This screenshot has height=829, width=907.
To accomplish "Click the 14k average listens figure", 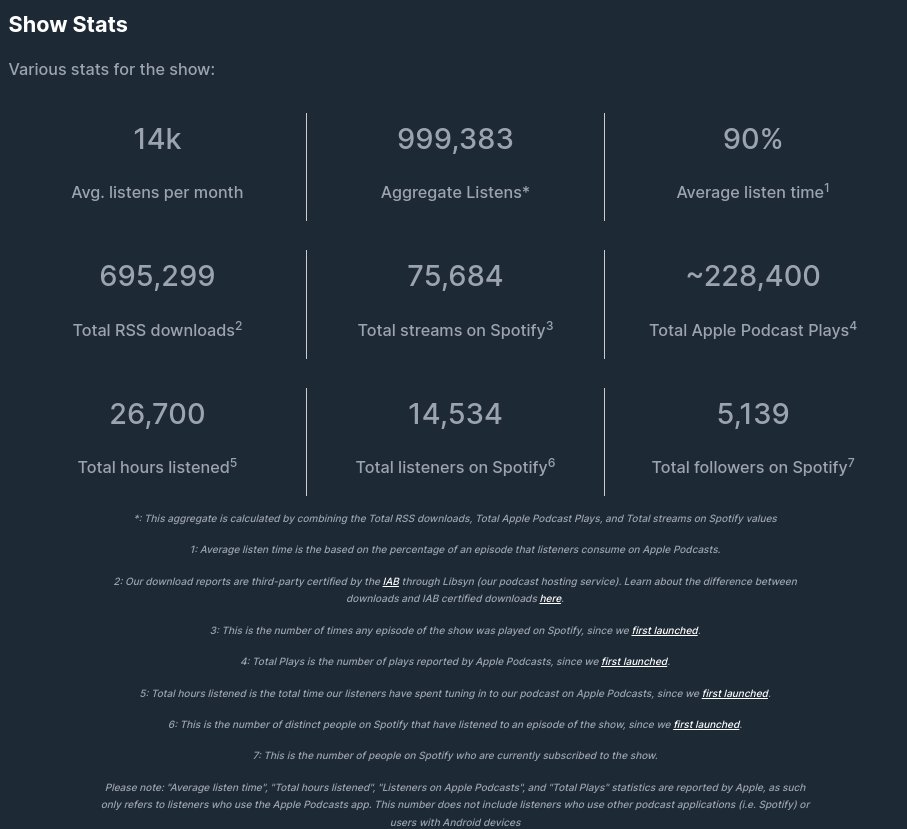I will (x=157, y=139).
